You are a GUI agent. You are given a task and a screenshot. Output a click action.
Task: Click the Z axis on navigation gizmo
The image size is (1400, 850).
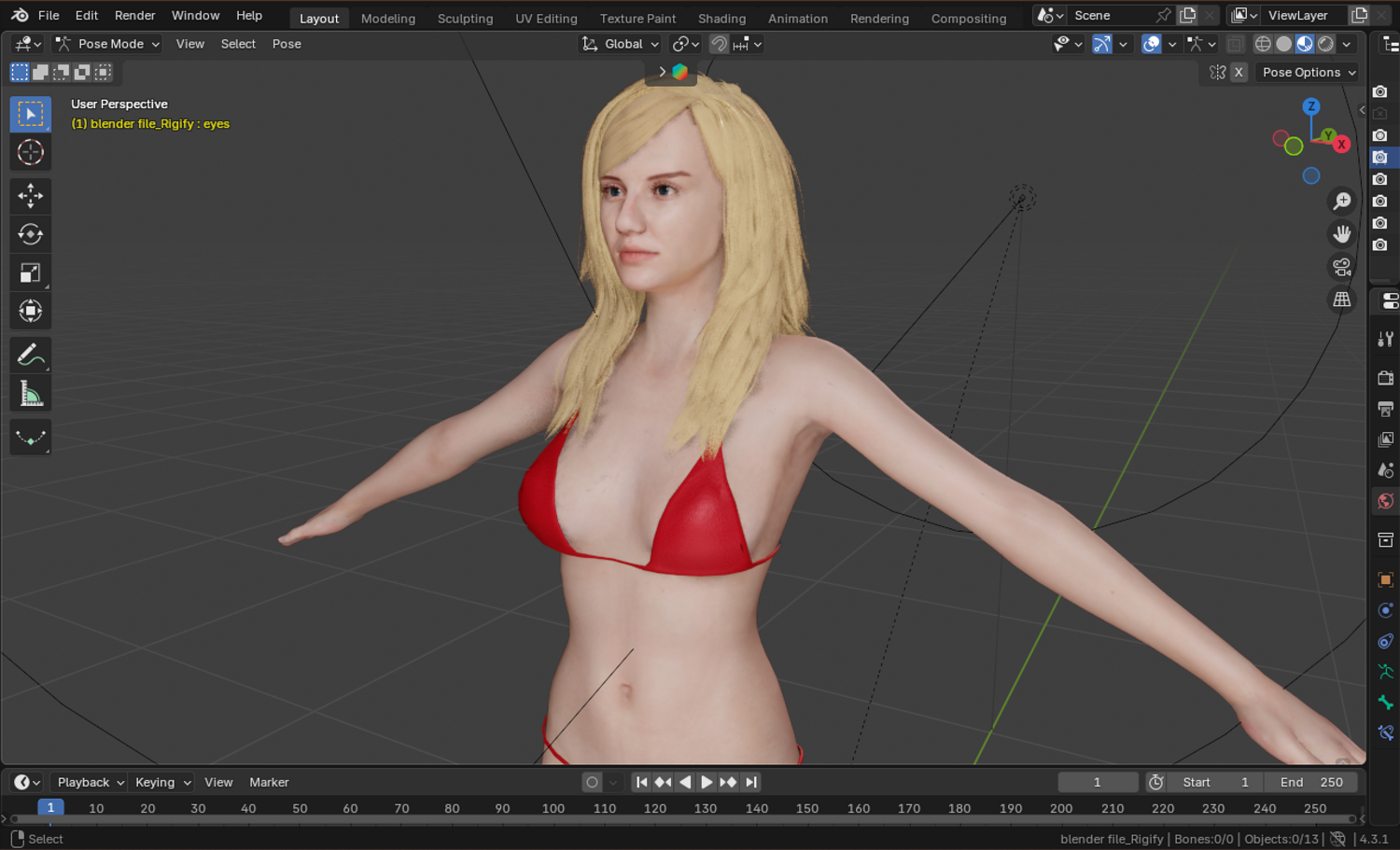(1311, 106)
